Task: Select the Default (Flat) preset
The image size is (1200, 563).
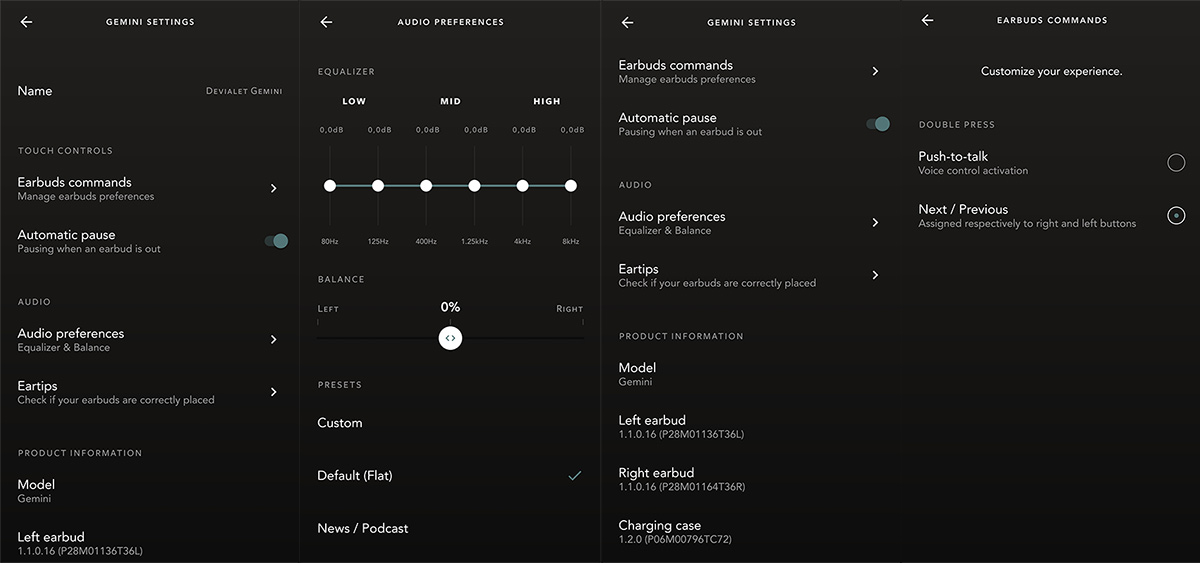Action: (355, 476)
